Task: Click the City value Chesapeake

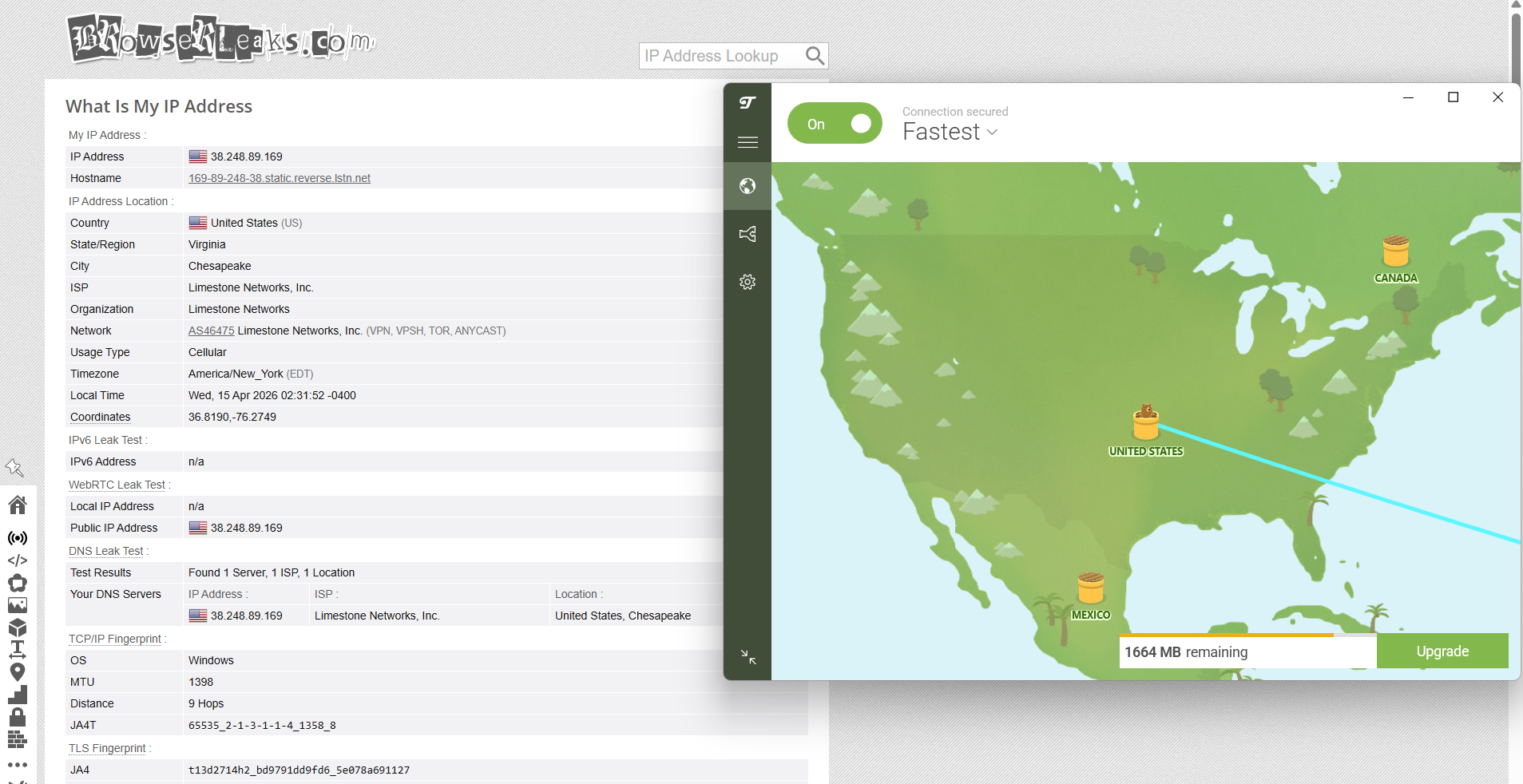Action: click(x=220, y=266)
